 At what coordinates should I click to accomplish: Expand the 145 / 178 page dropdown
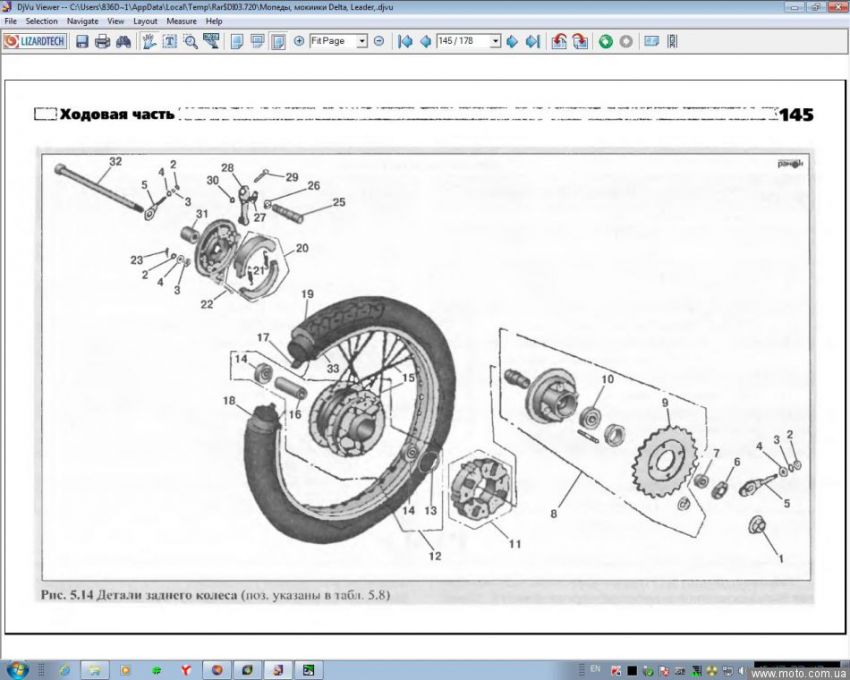coord(495,41)
